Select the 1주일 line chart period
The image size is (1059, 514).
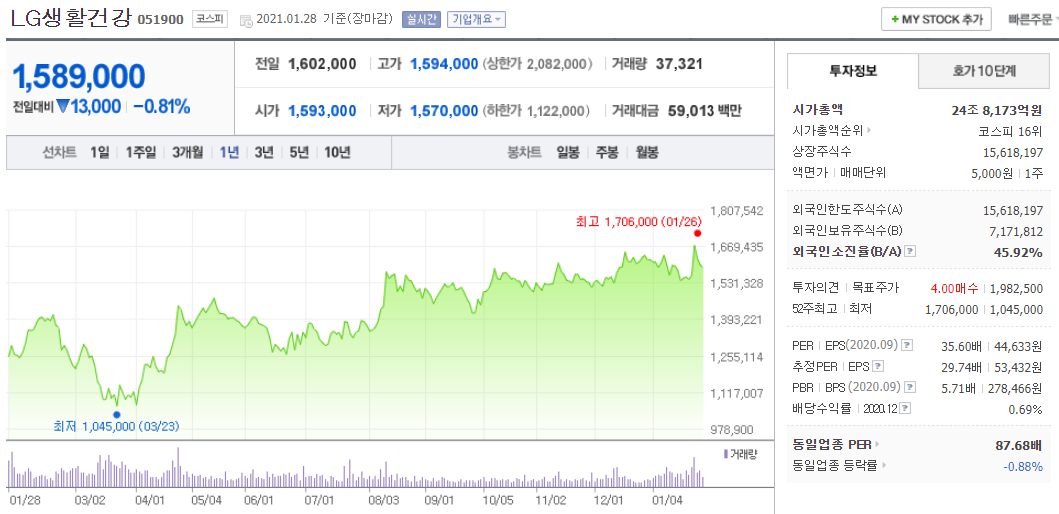click(140, 153)
